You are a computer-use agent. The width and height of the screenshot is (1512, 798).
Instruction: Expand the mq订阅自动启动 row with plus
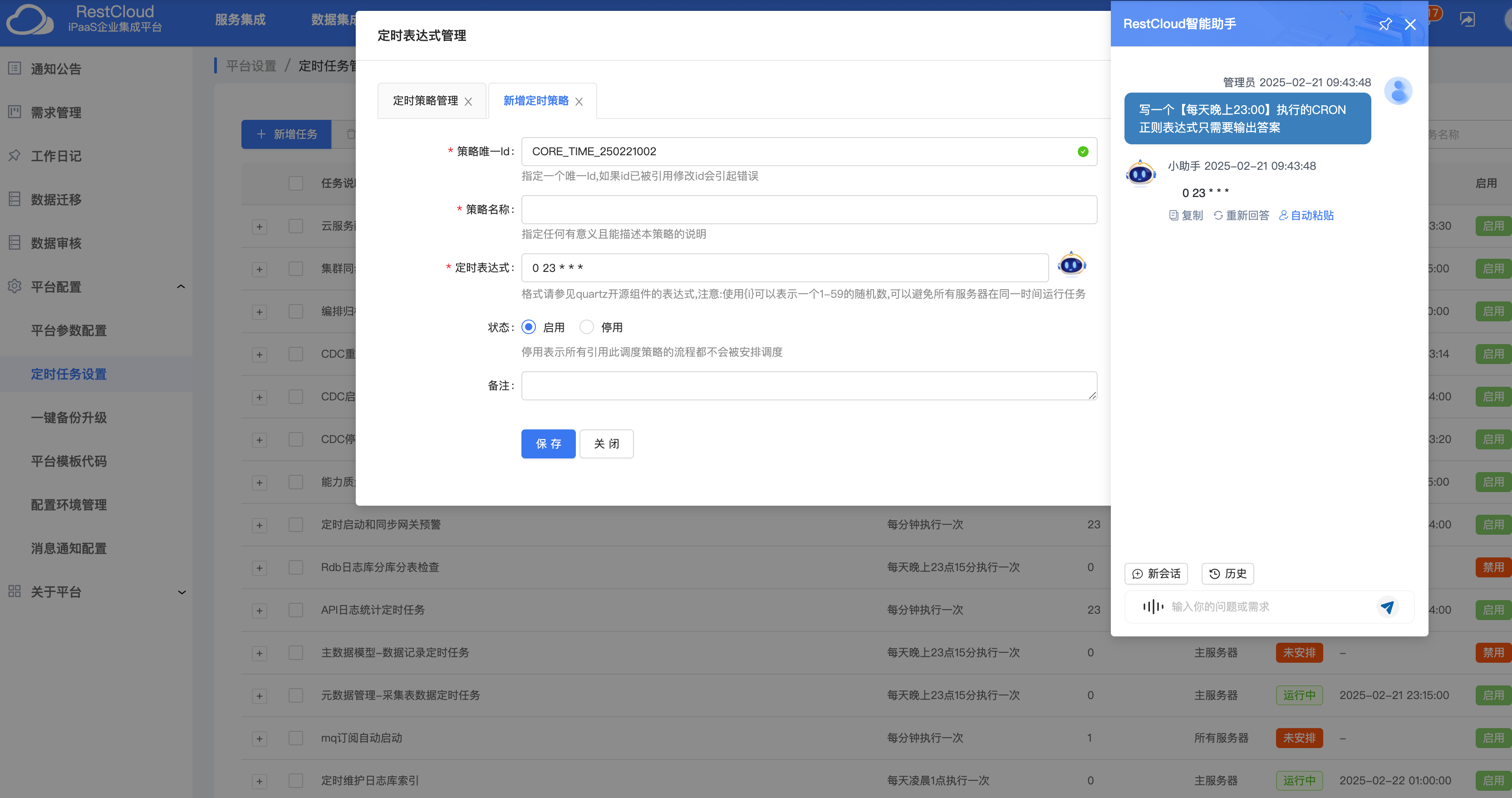click(259, 739)
